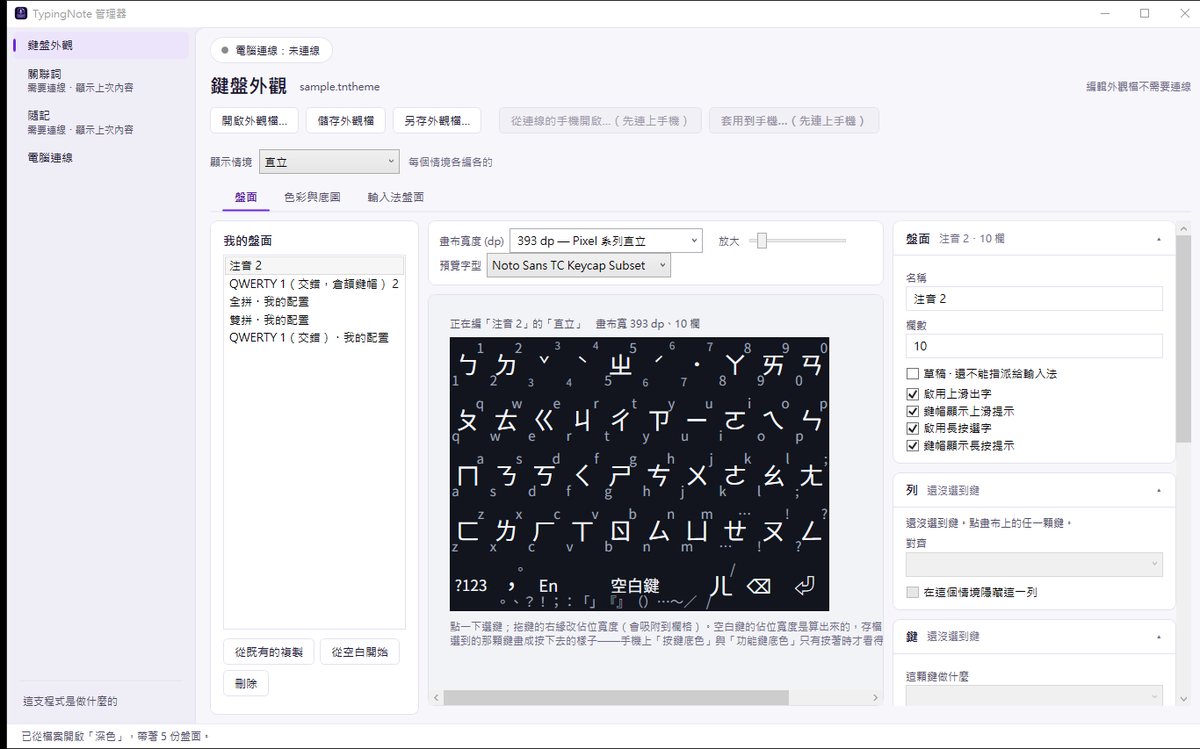Open the 顯示情境 dropdown showing 直立

[330, 161]
